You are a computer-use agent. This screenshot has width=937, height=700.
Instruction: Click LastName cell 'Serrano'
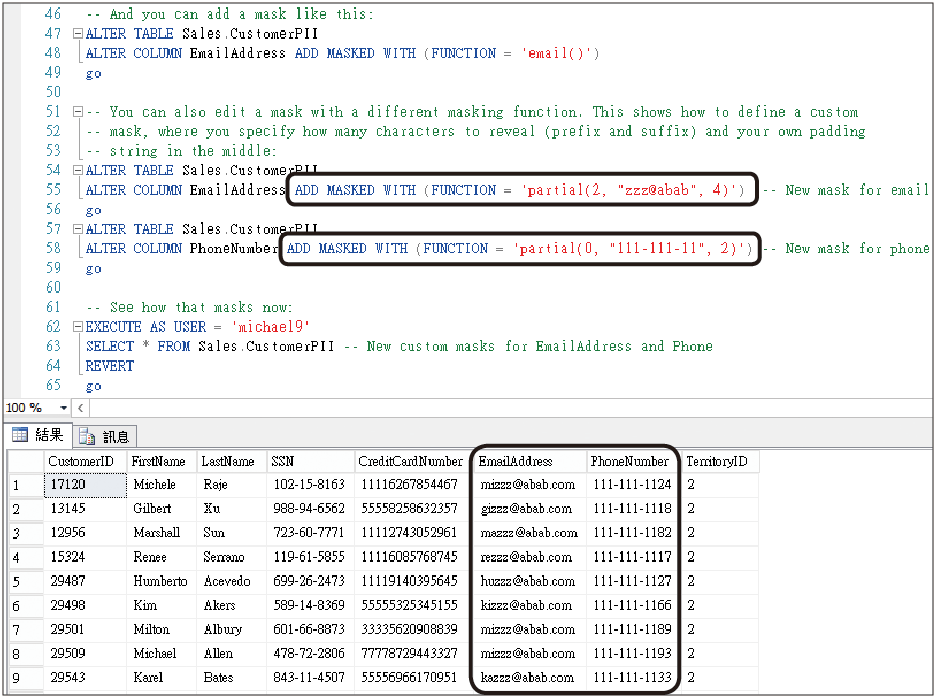pyautogui.click(x=231, y=557)
